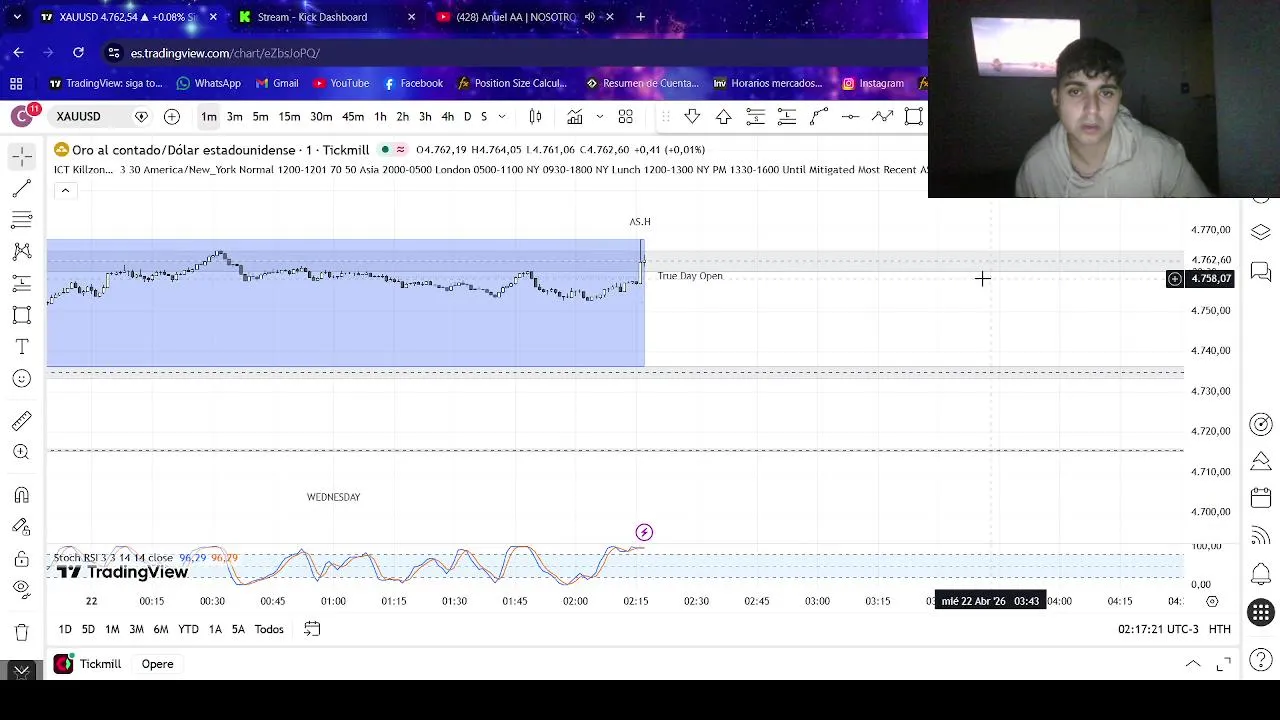This screenshot has width=1280, height=720.
Task: Activate the zoom in tool
Action: tap(22, 452)
